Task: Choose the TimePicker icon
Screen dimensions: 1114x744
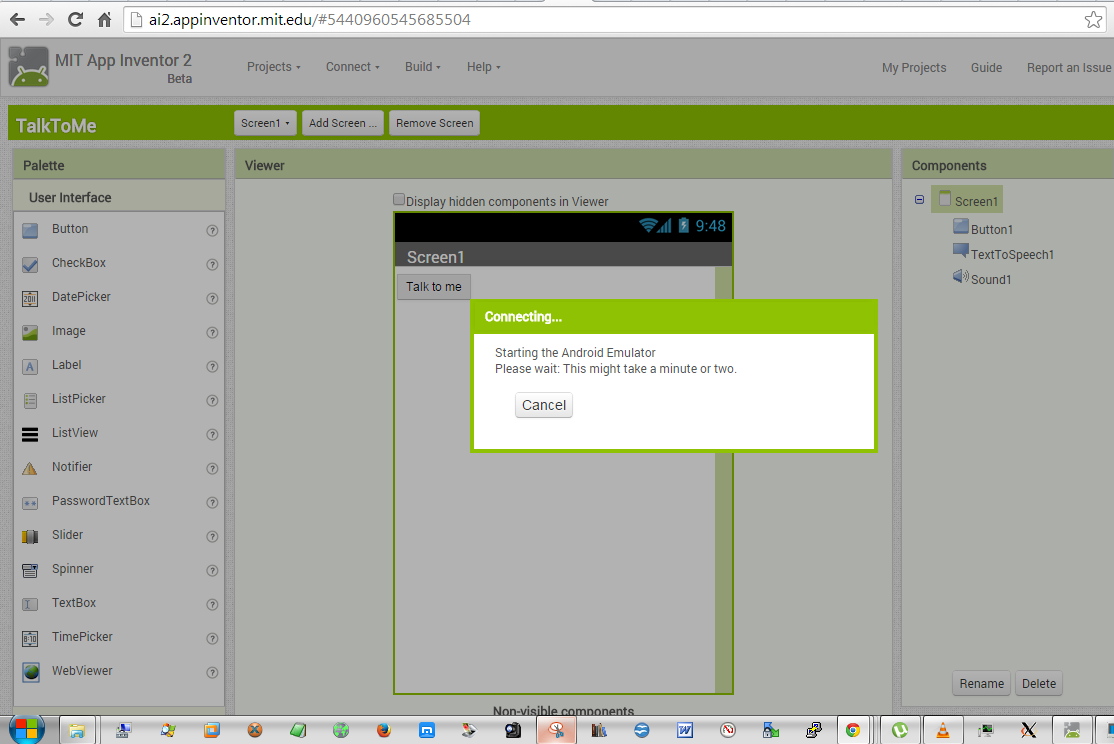Action: 30,638
